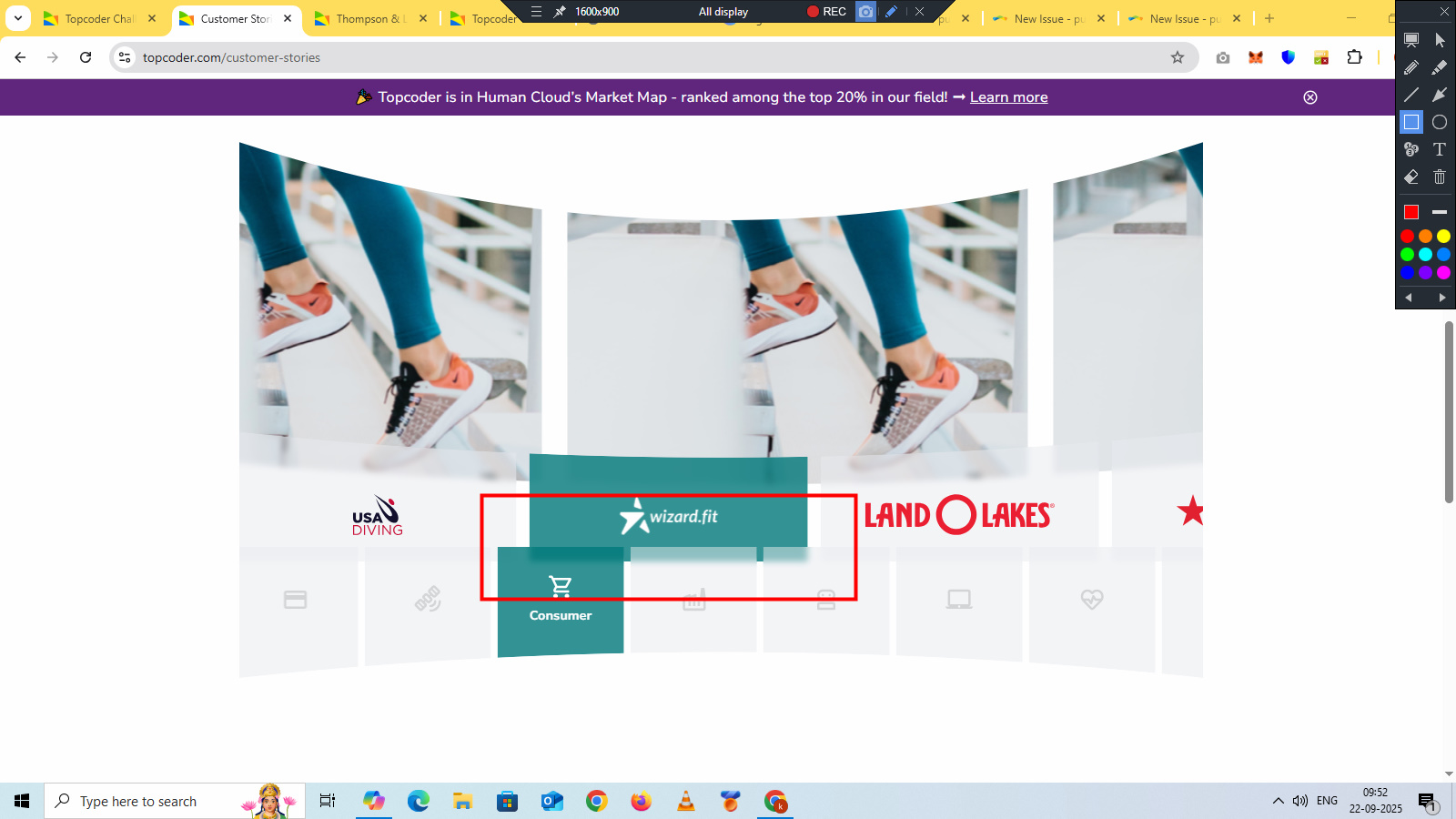Select the heart health industry tile
1456x819 pixels.
pos(1092,599)
